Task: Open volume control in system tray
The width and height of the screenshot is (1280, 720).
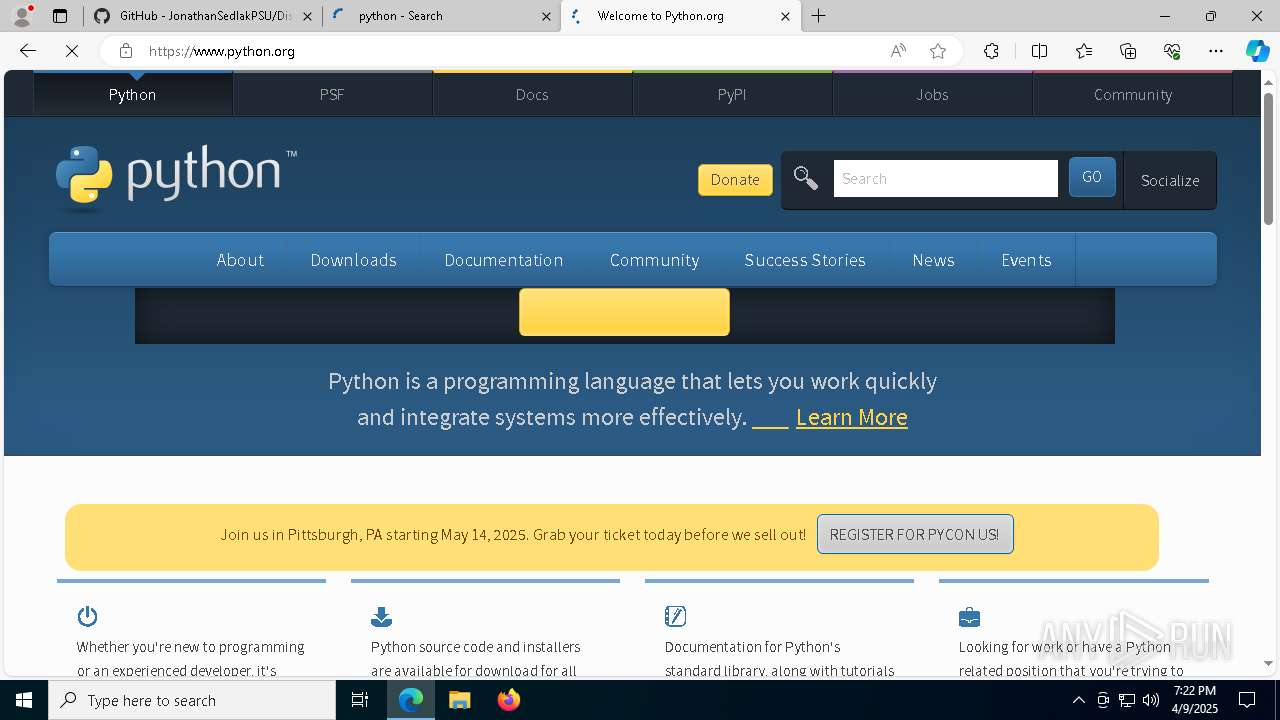Action: [1150, 700]
